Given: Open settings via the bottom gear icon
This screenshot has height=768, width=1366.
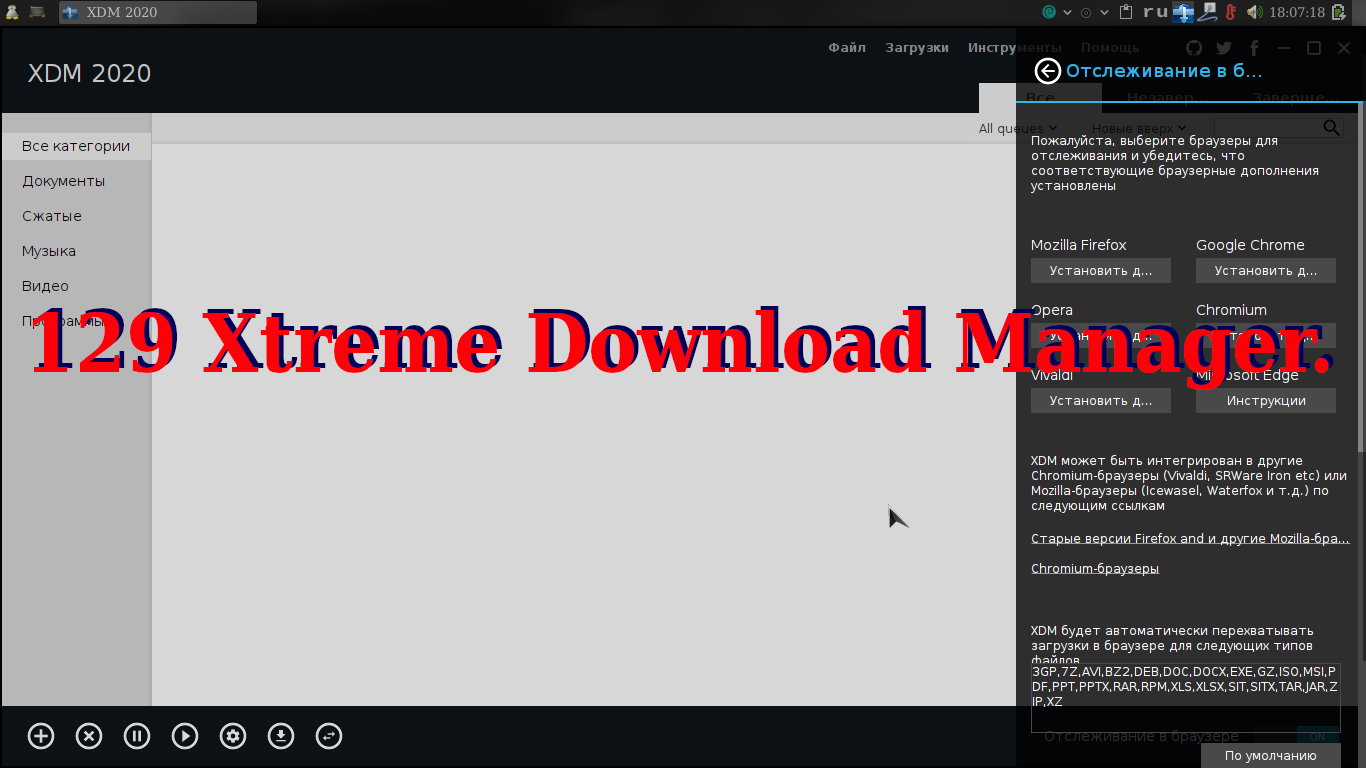Looking at the screenshot, I should (233, 737).
